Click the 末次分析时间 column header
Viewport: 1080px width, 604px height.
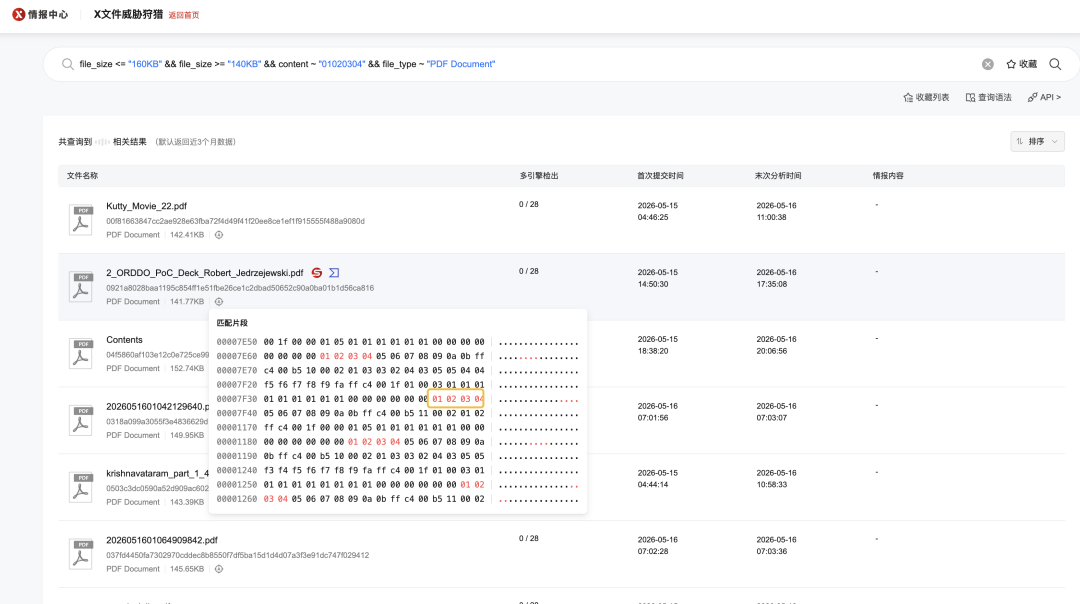(x=778, y=176)
